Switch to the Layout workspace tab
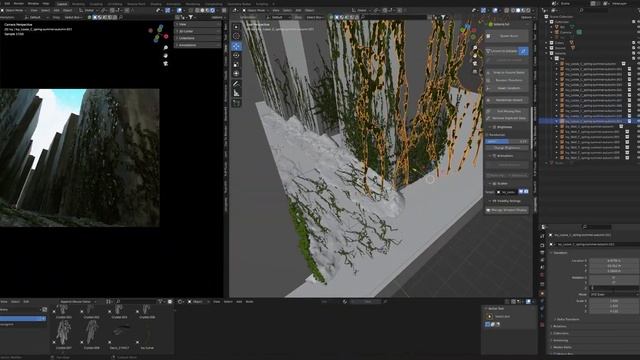 (x=62, y=4)
